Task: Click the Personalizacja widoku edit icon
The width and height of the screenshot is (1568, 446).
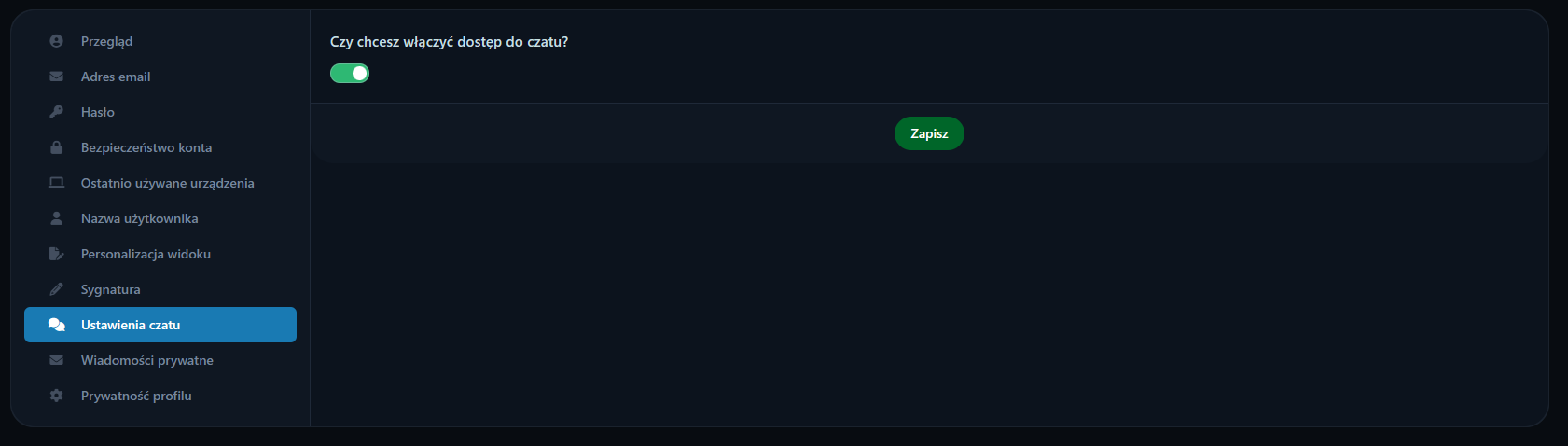Action: pos(56,254)
